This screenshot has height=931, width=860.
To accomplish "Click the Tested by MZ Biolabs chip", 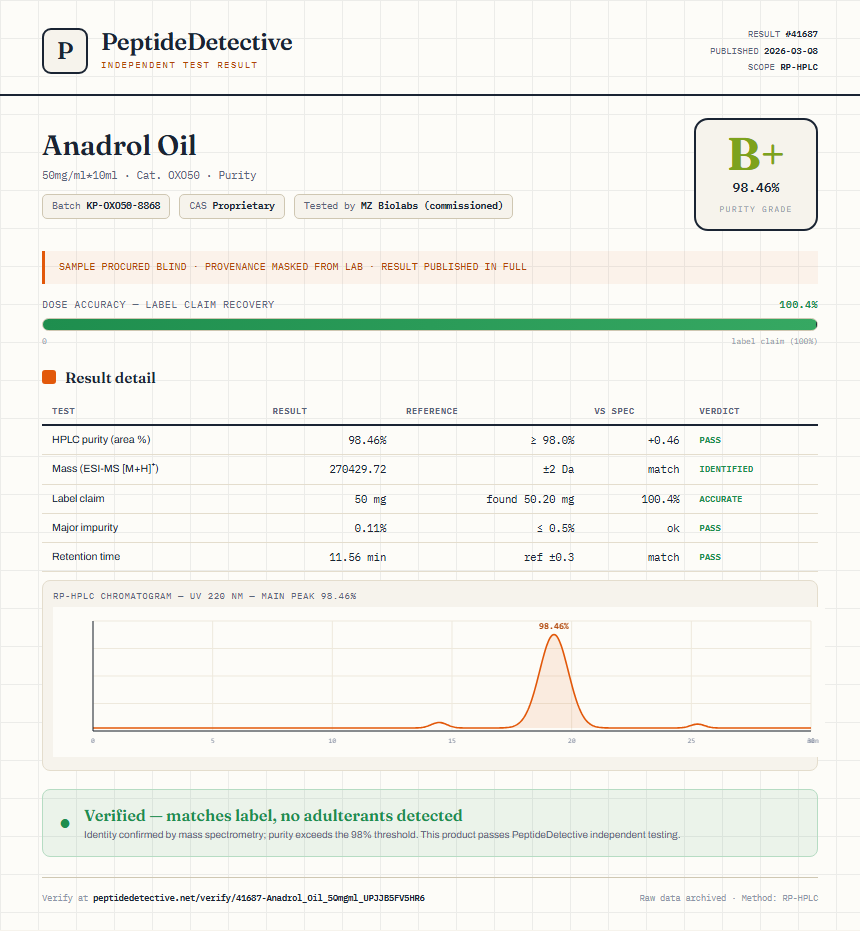I will coord(403,206).
